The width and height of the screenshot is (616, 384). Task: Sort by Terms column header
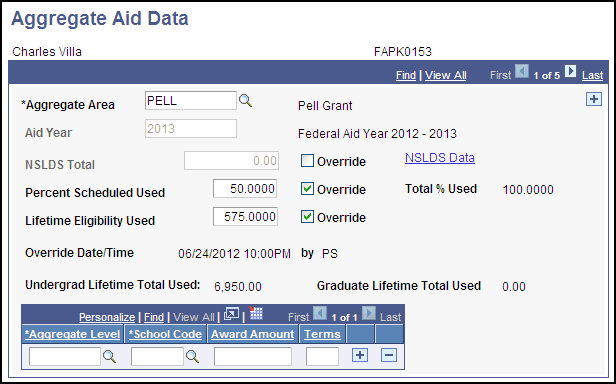click(322, 334)
